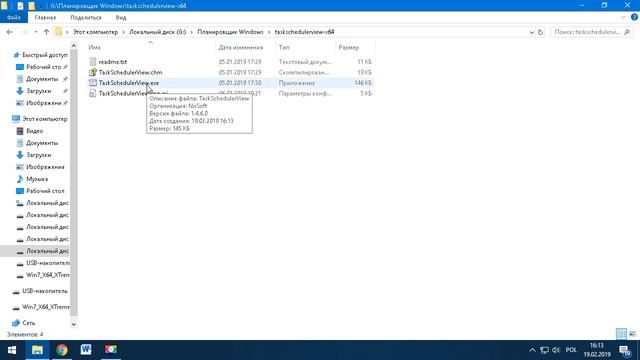
Task: Sort by the Имя column header
Action: point(94,47)
